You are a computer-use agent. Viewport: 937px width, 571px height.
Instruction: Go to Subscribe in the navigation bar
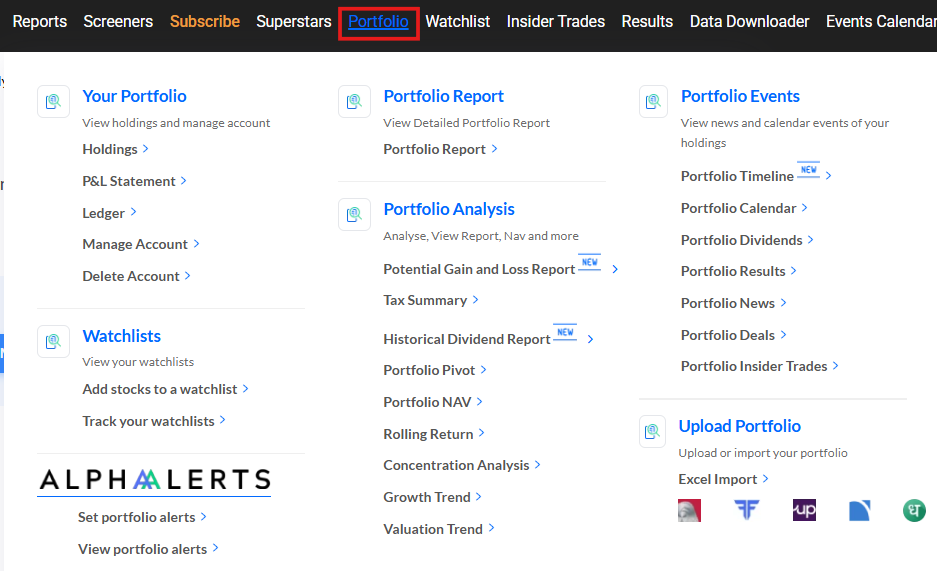pos(205,22)
